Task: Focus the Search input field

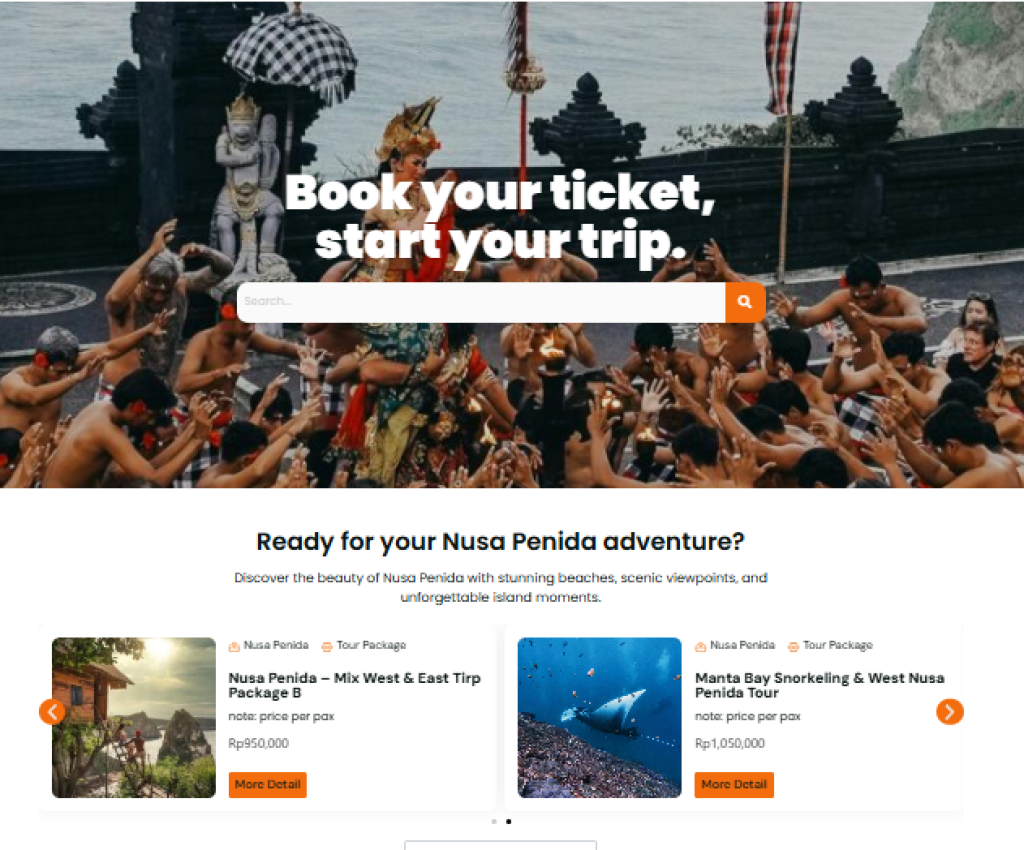Action: pyautogui.click(x=481, y=302)
